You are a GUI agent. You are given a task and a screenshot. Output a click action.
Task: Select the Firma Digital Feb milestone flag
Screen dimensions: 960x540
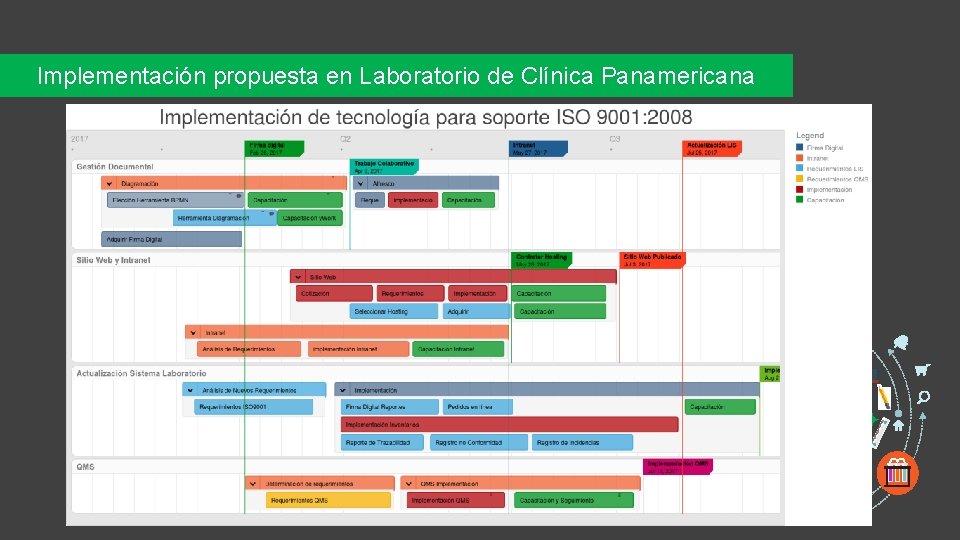click(x=274, y=149)
